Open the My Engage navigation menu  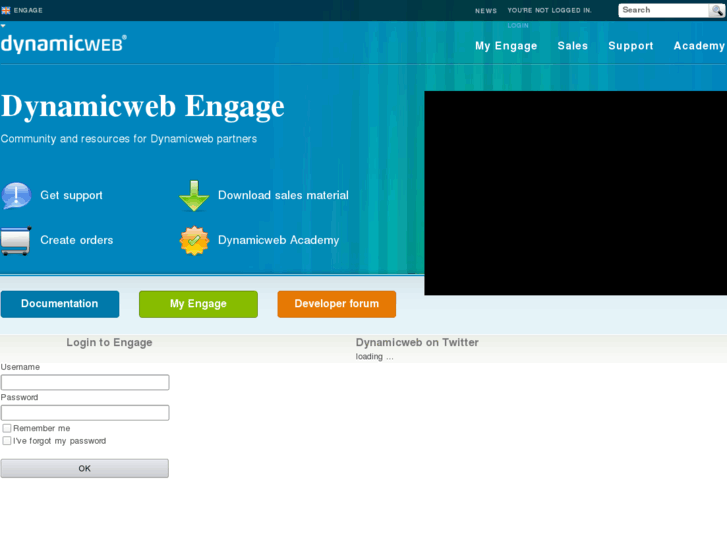point(506,46)
